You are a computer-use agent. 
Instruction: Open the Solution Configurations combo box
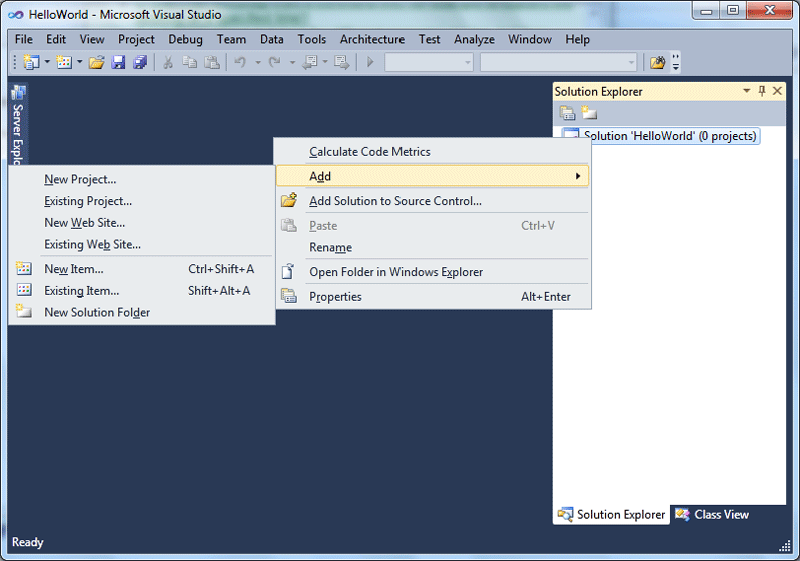(429, 63)
